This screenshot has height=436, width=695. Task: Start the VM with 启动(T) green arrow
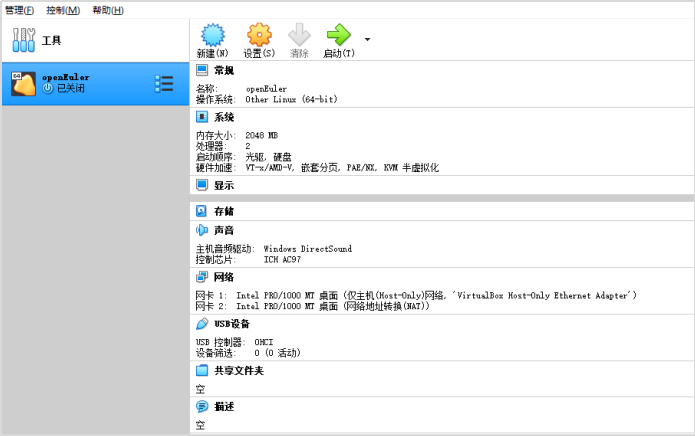click(x=339, y=35)
